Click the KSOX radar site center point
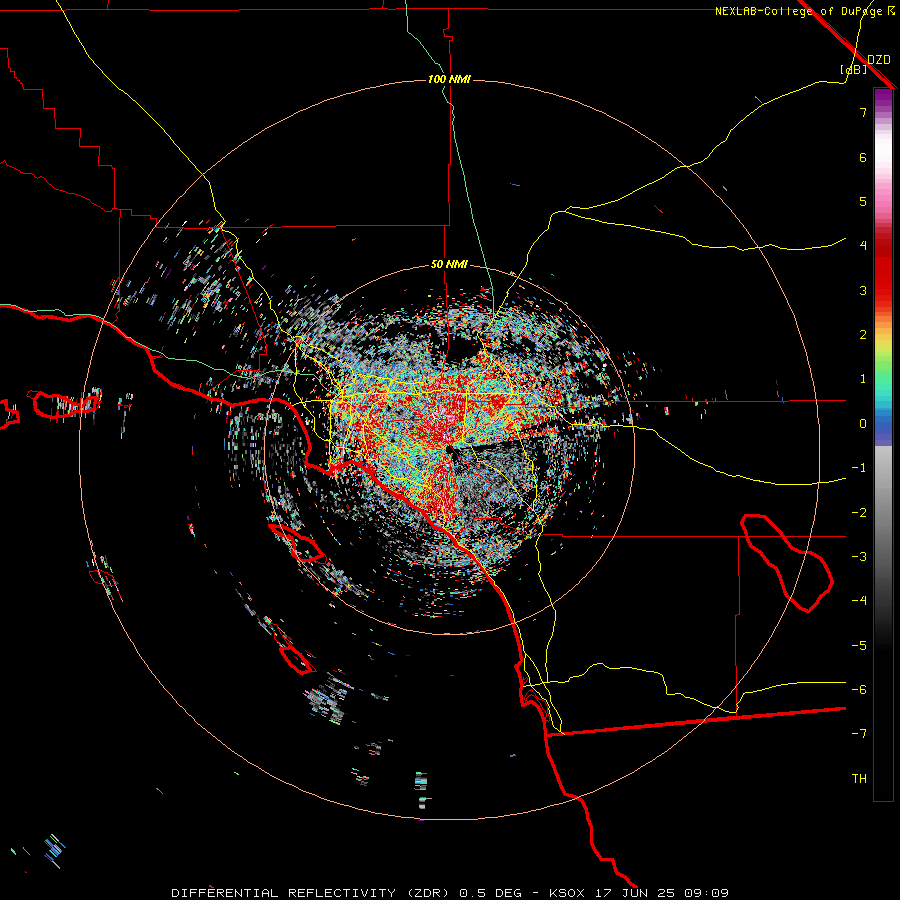The height and width of the screenshot is (900, 900). (449, 449)
